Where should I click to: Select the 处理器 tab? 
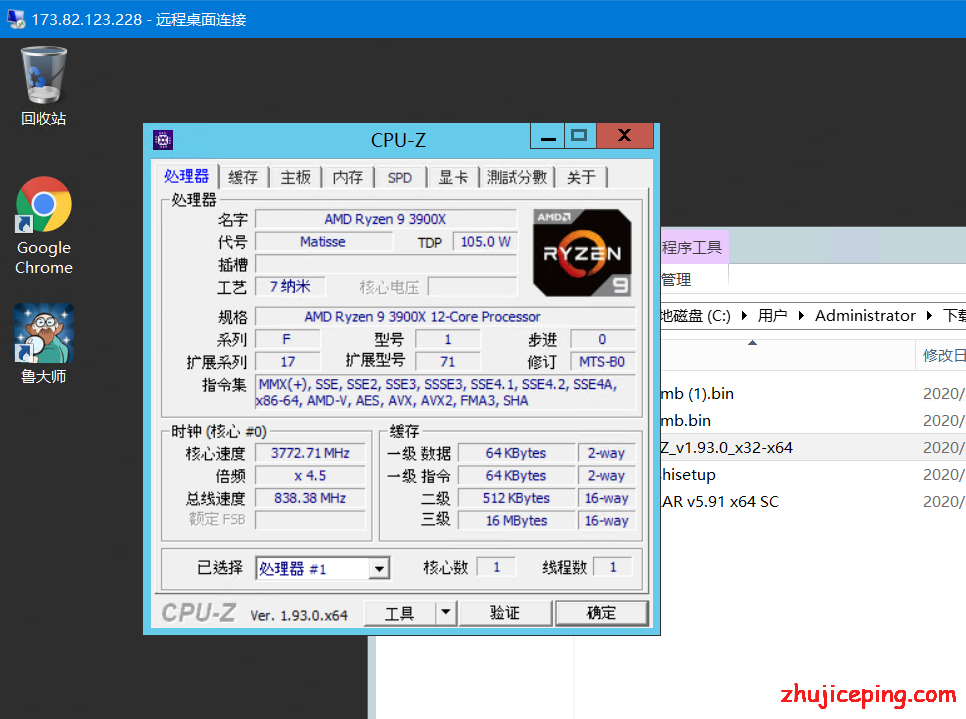(186, 176)
